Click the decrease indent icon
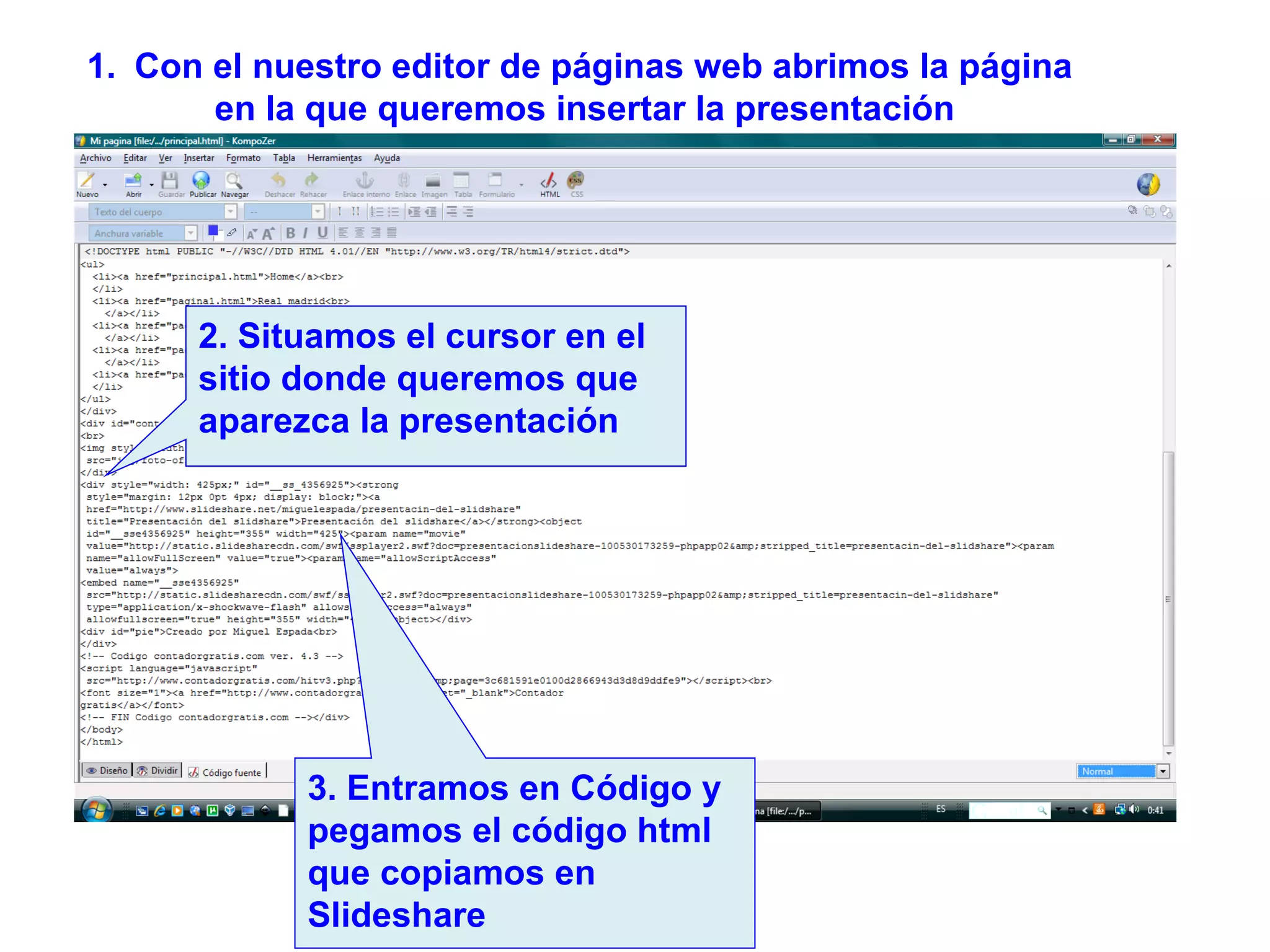 430,212
